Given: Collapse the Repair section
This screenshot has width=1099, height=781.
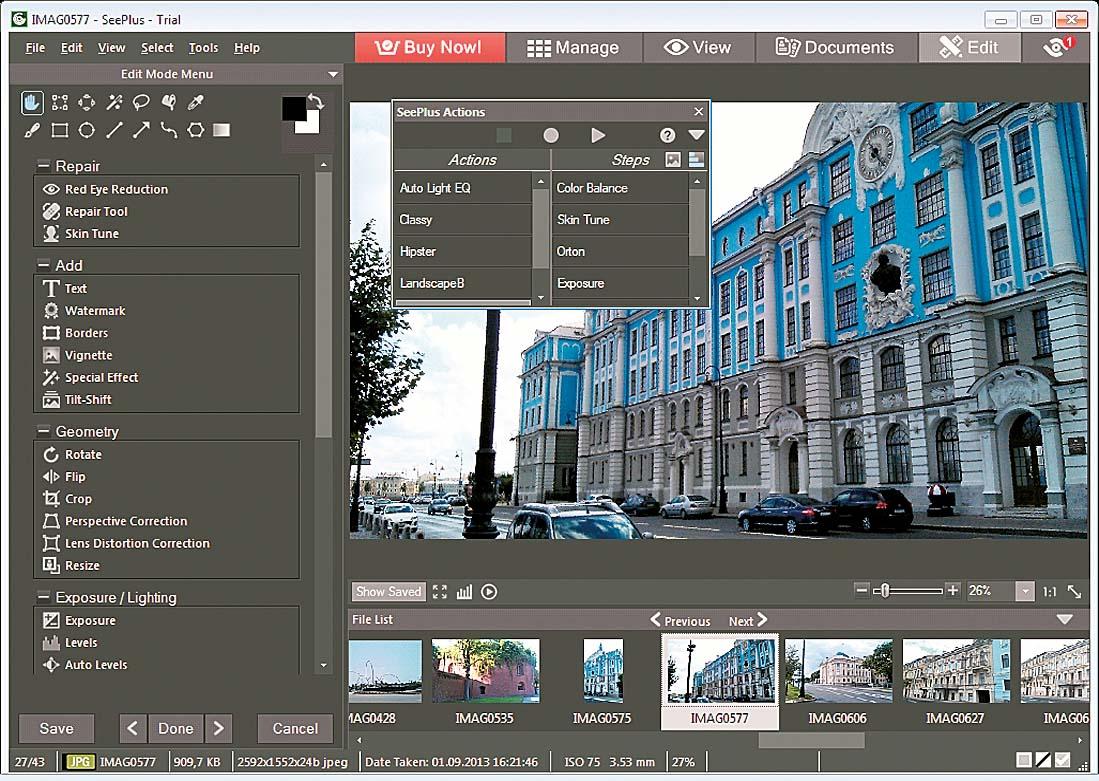Looking at the screenshot, I should pyautogui.click(x=44, y=166).
